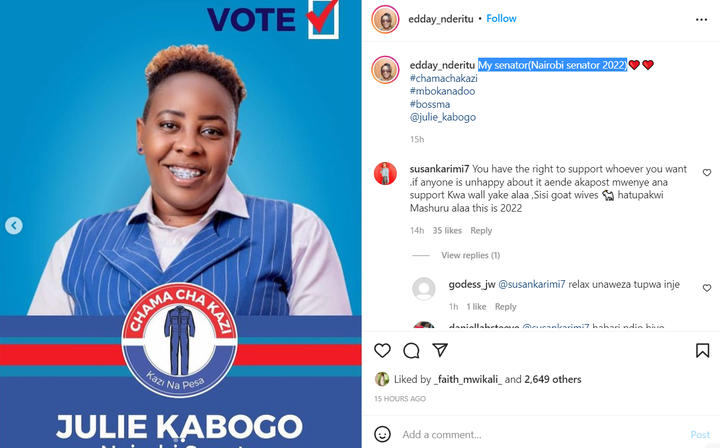Open emoji picker in comment box
720x448 pixels.
(x=382, y=434)
